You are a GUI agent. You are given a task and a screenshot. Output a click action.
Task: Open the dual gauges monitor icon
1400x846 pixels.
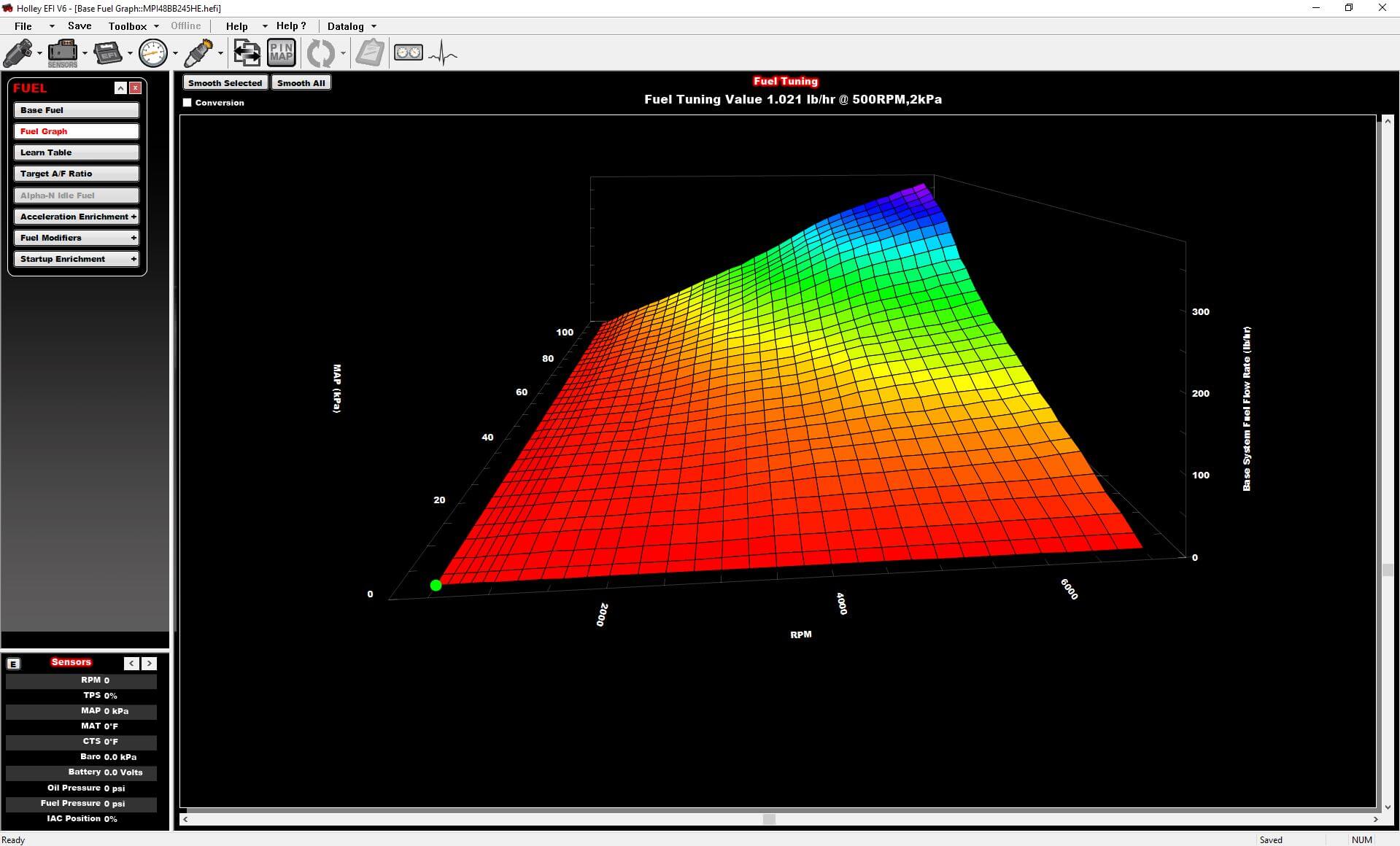(x=409, y=52)
